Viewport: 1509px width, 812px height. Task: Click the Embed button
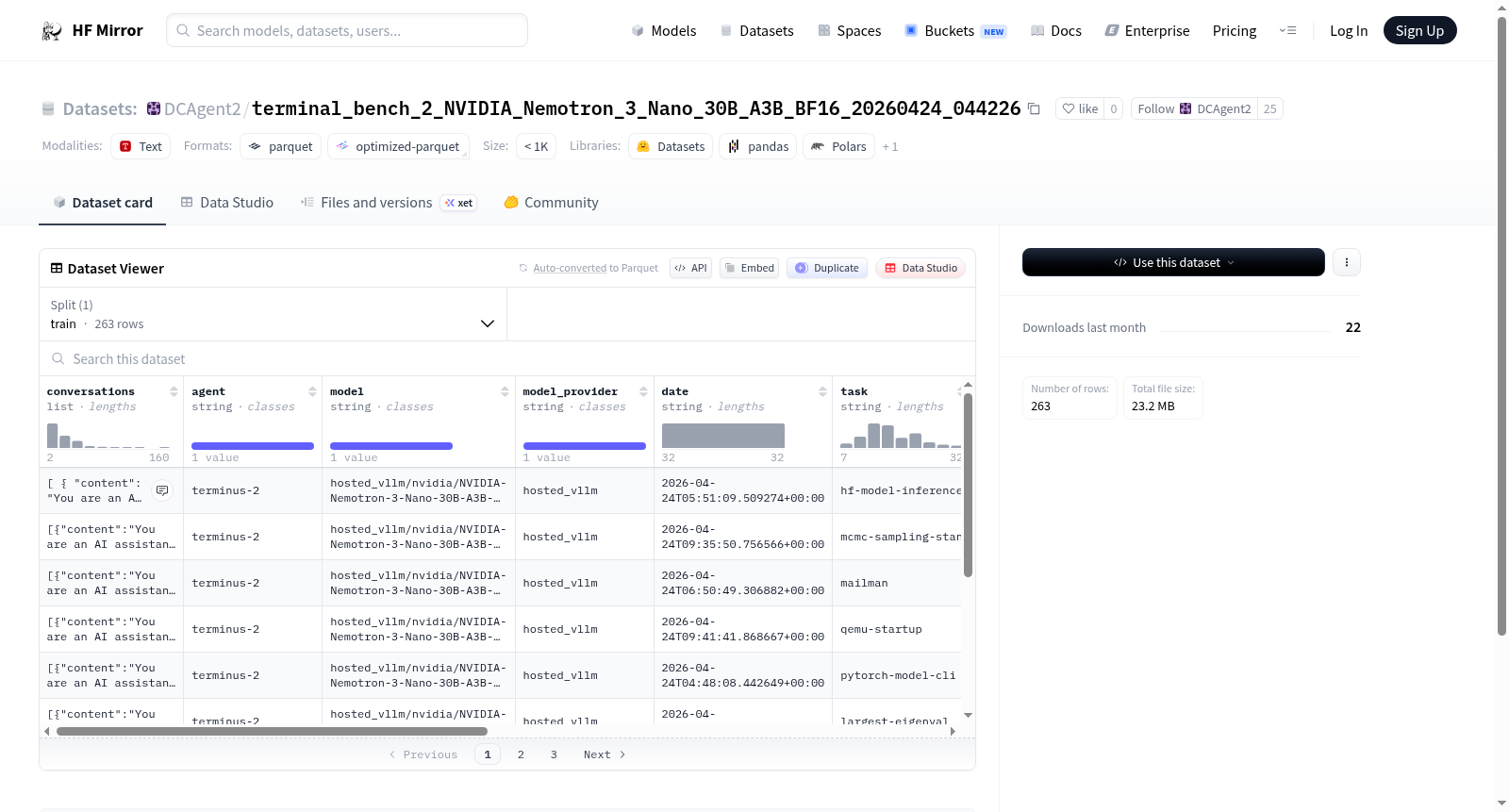[750, 268]
